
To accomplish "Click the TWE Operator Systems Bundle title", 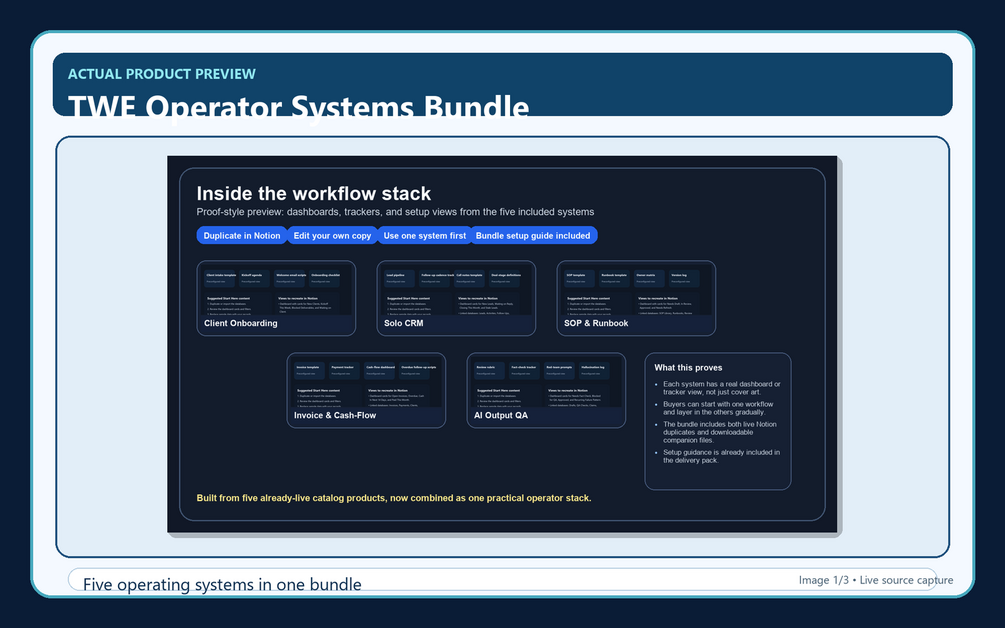I will 299,106.
